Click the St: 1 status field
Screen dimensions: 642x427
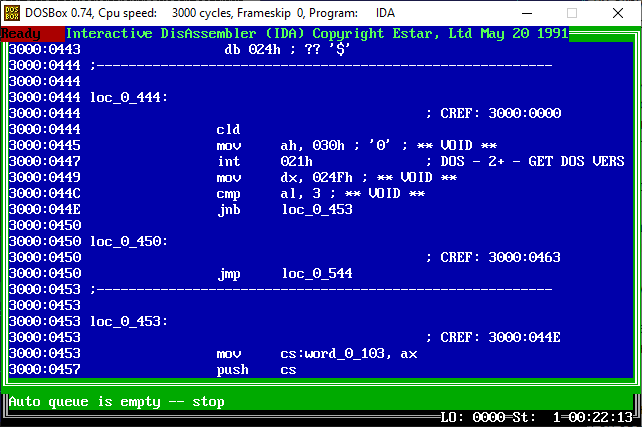coord(536,417)
